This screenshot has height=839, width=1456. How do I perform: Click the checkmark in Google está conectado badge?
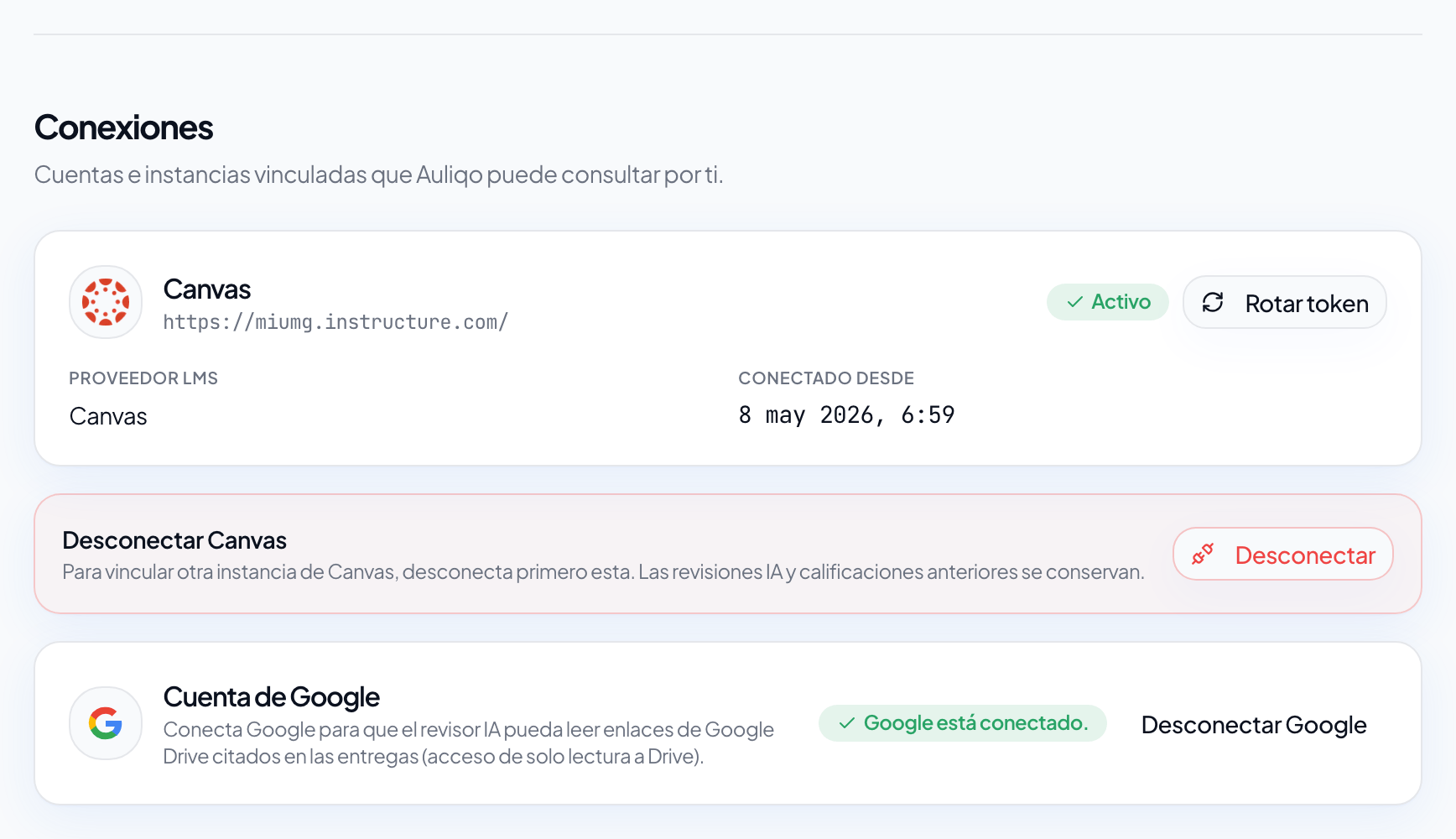(x=847, y=723)
